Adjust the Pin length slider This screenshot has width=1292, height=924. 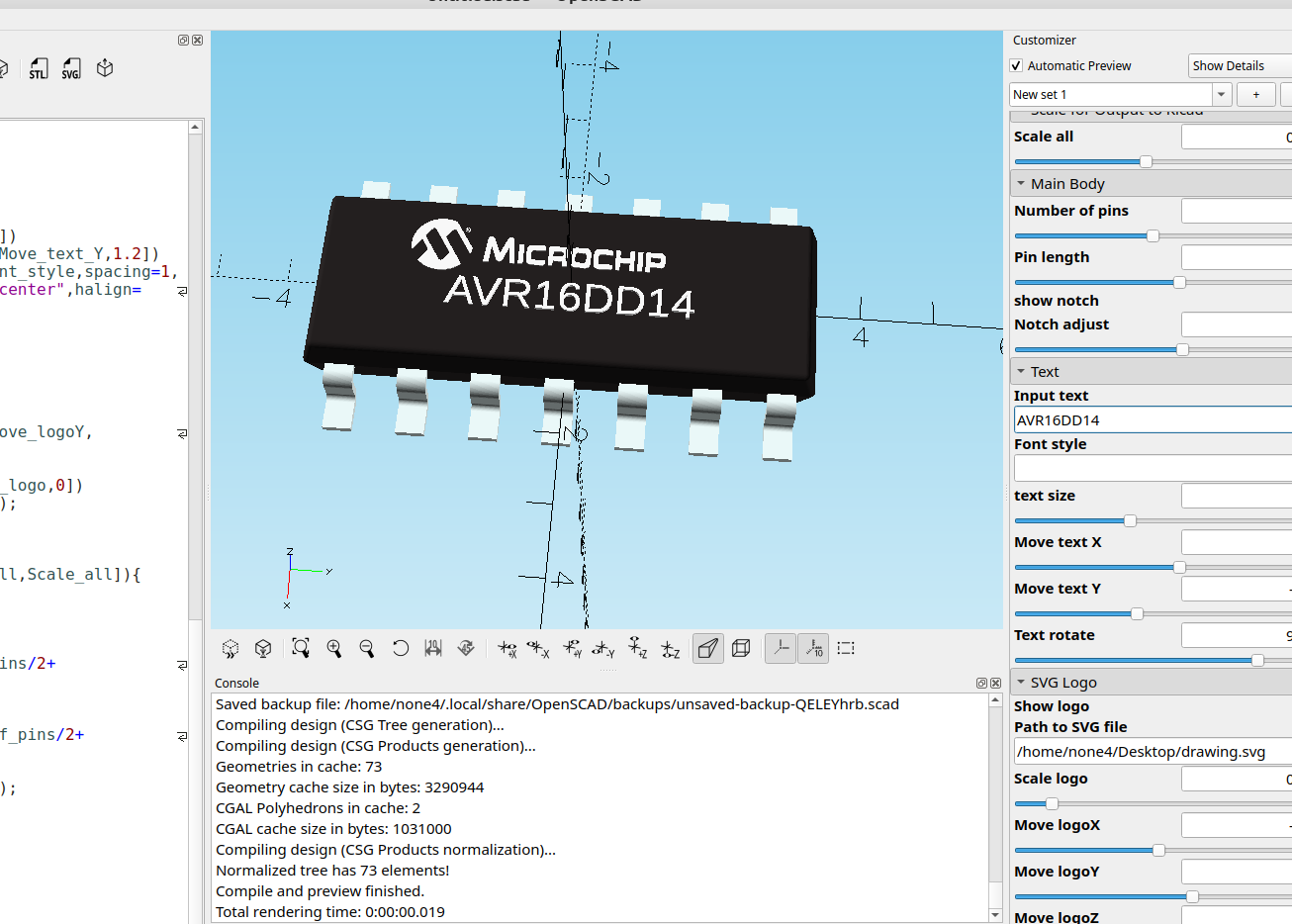(1179, 282)
